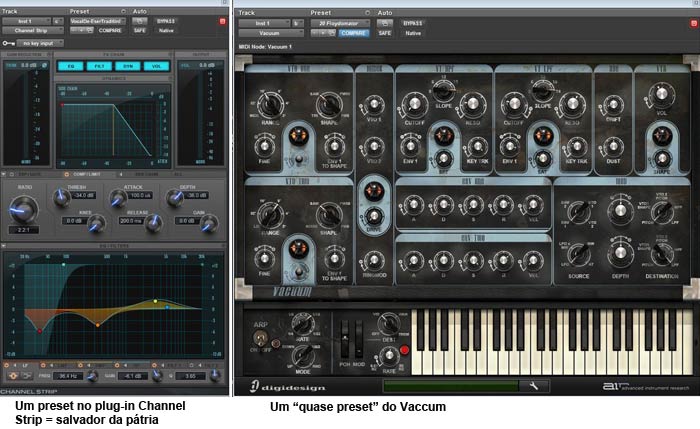Click the red target button in Vacuum header
The height and width of the screenshot is (429, 700).
point(694,23)
